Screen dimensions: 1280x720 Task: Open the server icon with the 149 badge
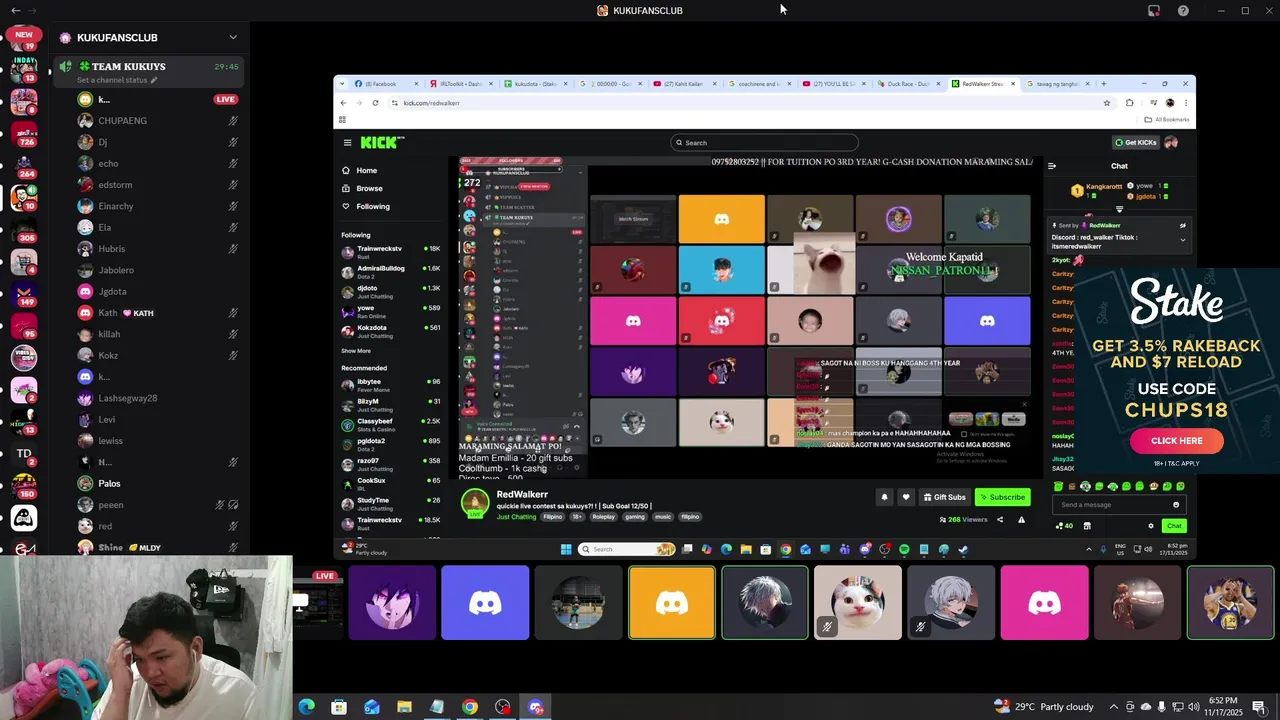24,293
